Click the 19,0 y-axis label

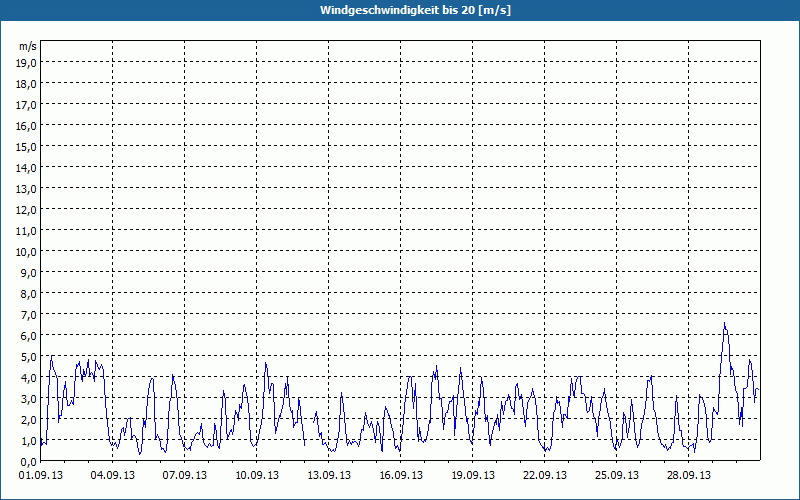click(27, 62)
